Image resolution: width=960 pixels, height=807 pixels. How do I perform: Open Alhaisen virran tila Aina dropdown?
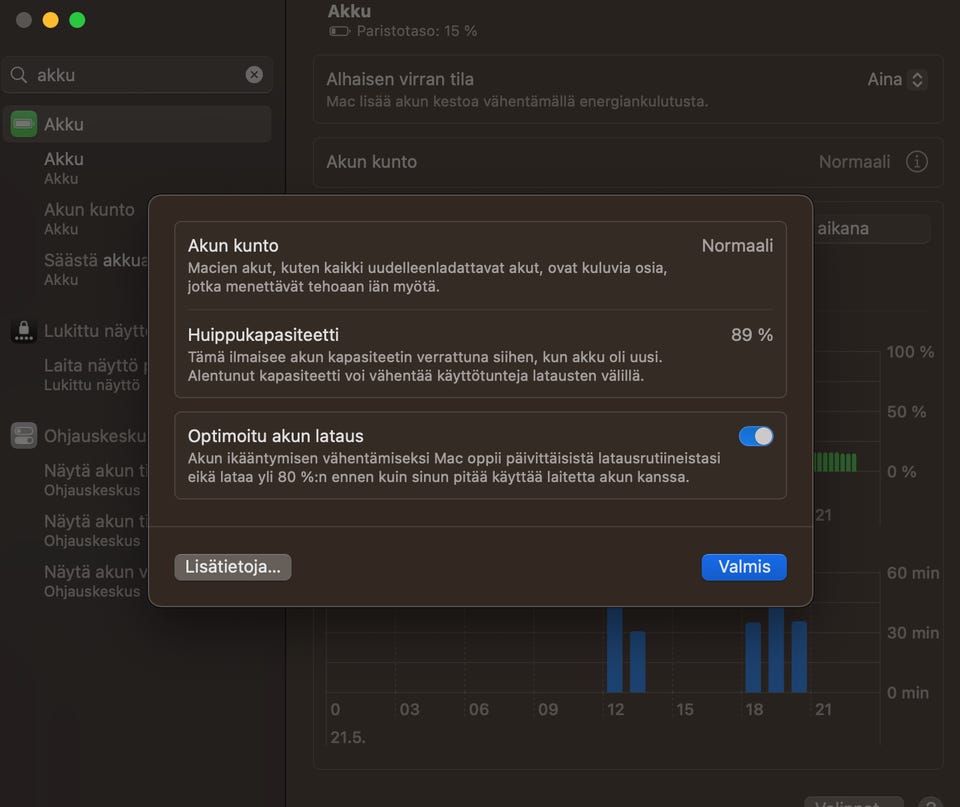896,80
